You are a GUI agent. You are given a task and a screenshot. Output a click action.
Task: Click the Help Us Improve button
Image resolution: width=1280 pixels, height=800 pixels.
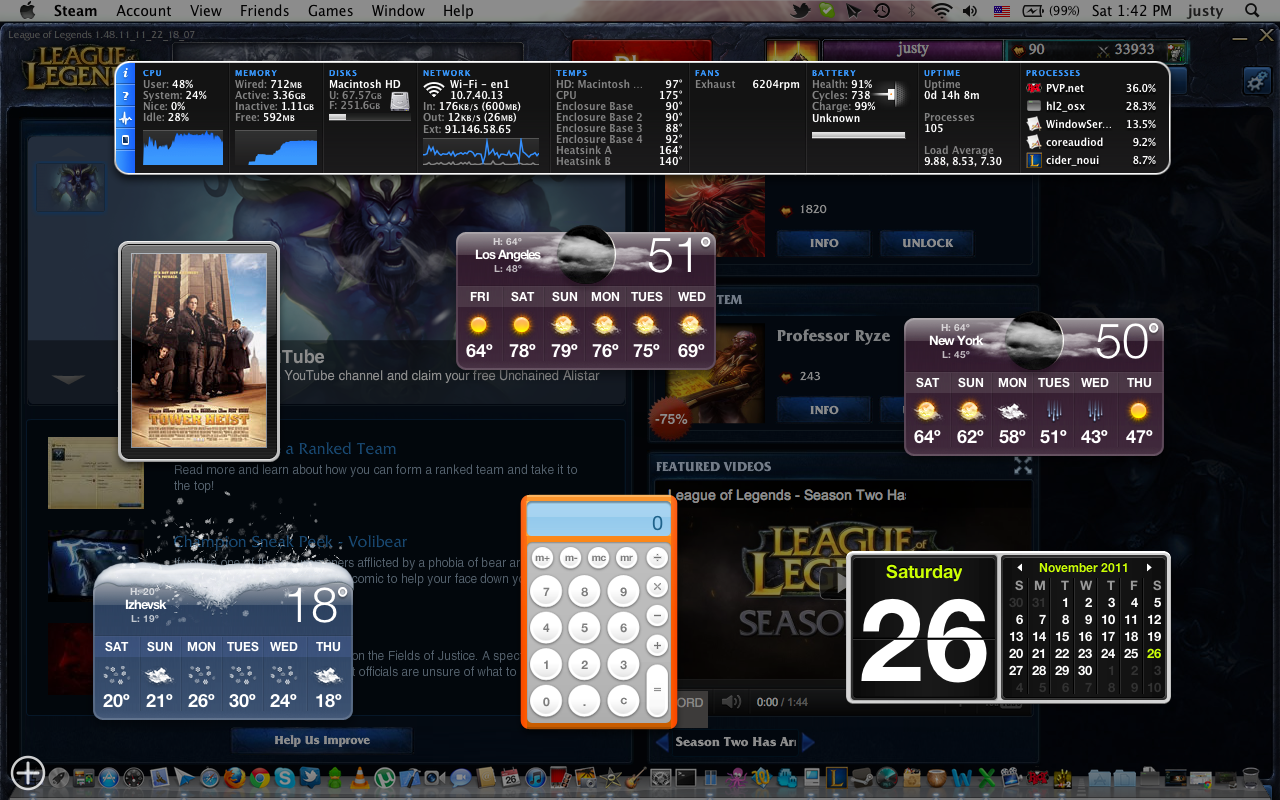[x=322, y=740]
